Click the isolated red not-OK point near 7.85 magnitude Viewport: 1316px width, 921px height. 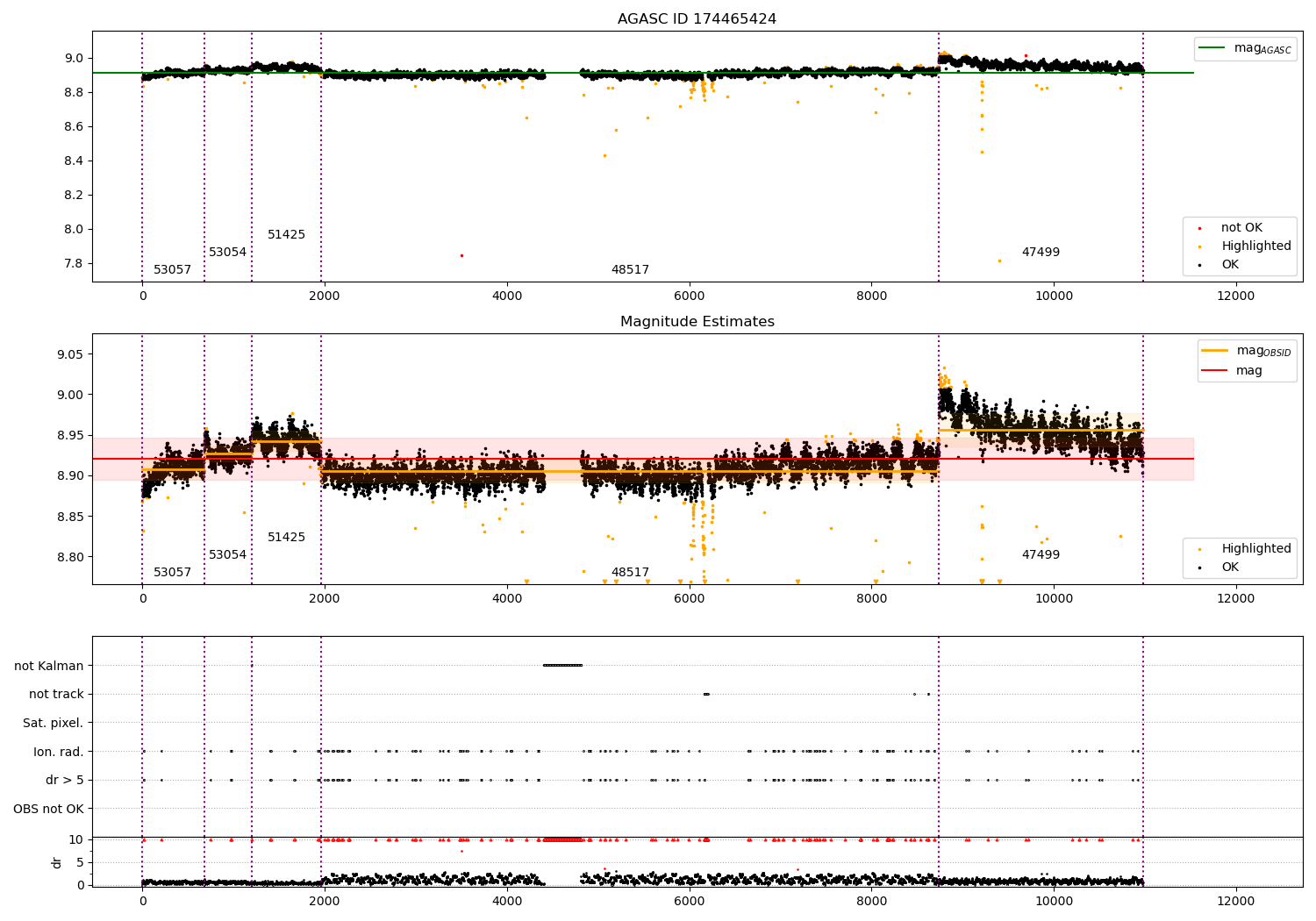tap(461, 255)
